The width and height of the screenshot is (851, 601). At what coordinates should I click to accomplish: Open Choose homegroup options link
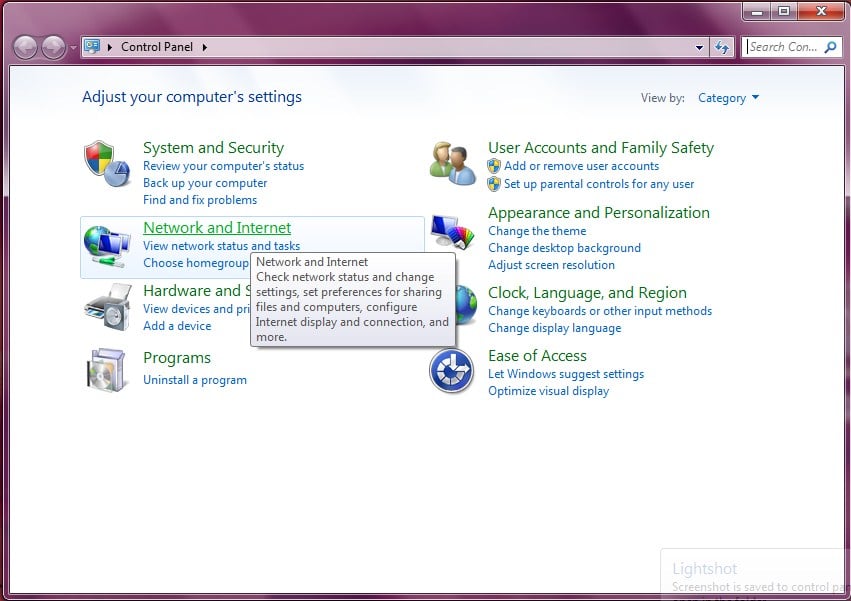point(196,263)
